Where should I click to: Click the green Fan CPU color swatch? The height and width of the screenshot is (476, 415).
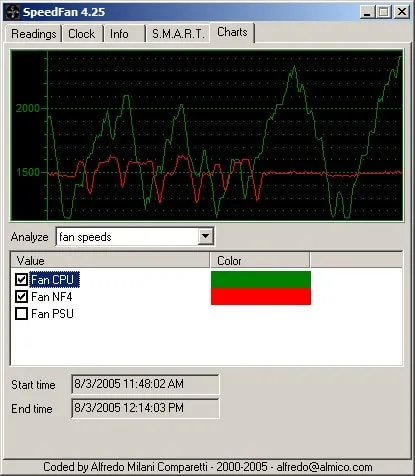[x=261, y=280]
